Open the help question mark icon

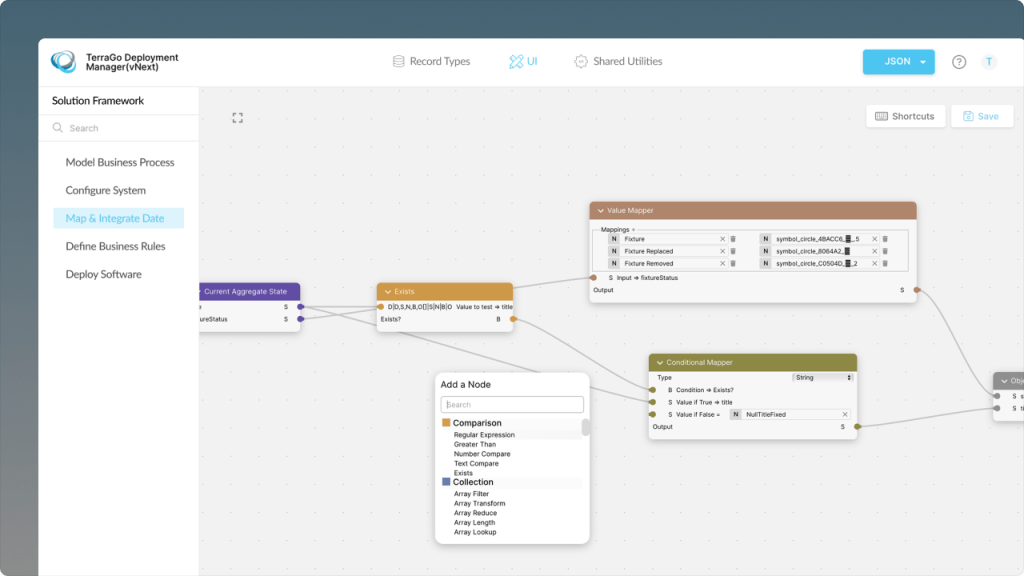coord(958,62)
